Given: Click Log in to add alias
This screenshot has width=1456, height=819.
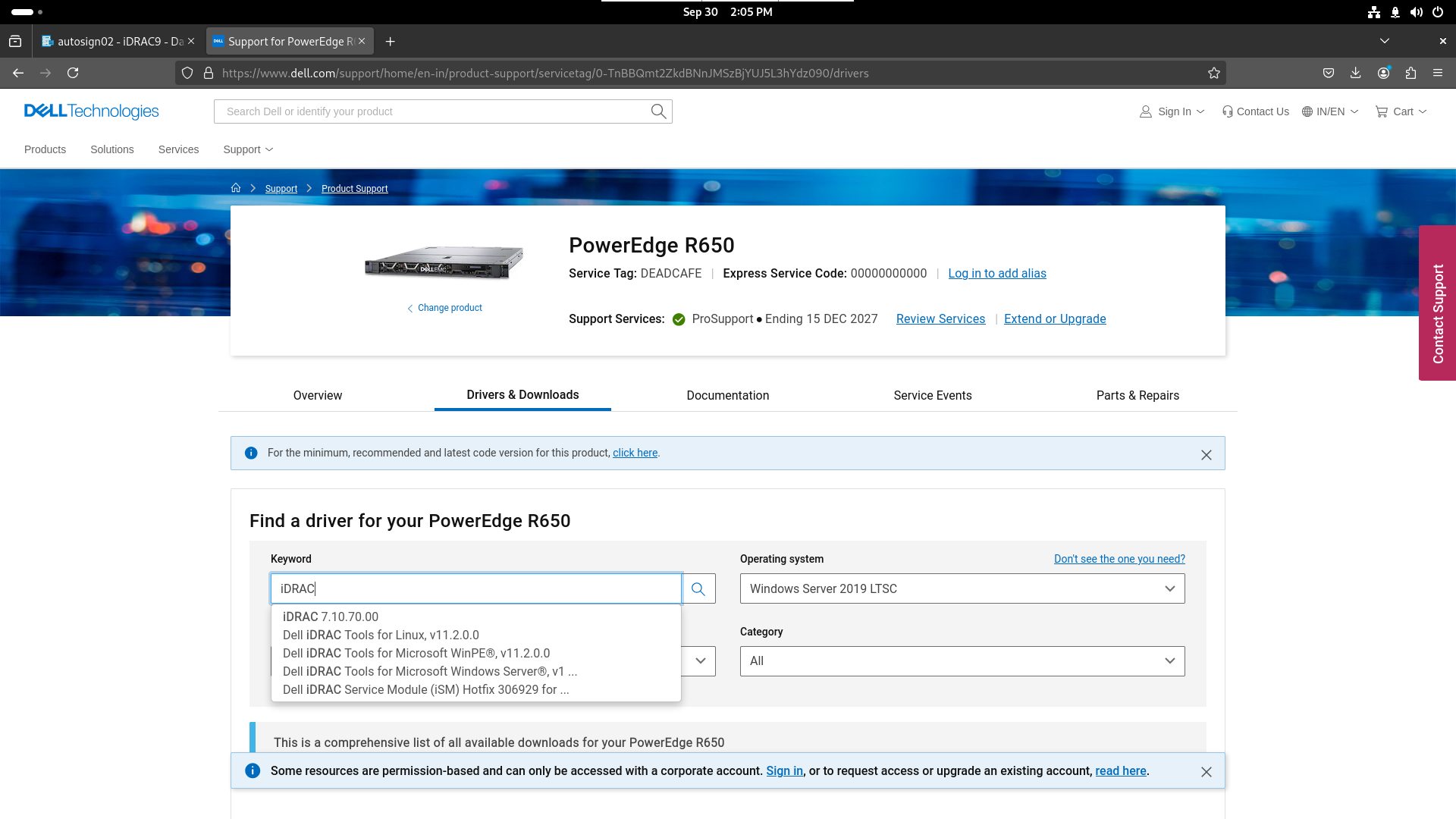Looking at the screenshot, I should 997,273.
